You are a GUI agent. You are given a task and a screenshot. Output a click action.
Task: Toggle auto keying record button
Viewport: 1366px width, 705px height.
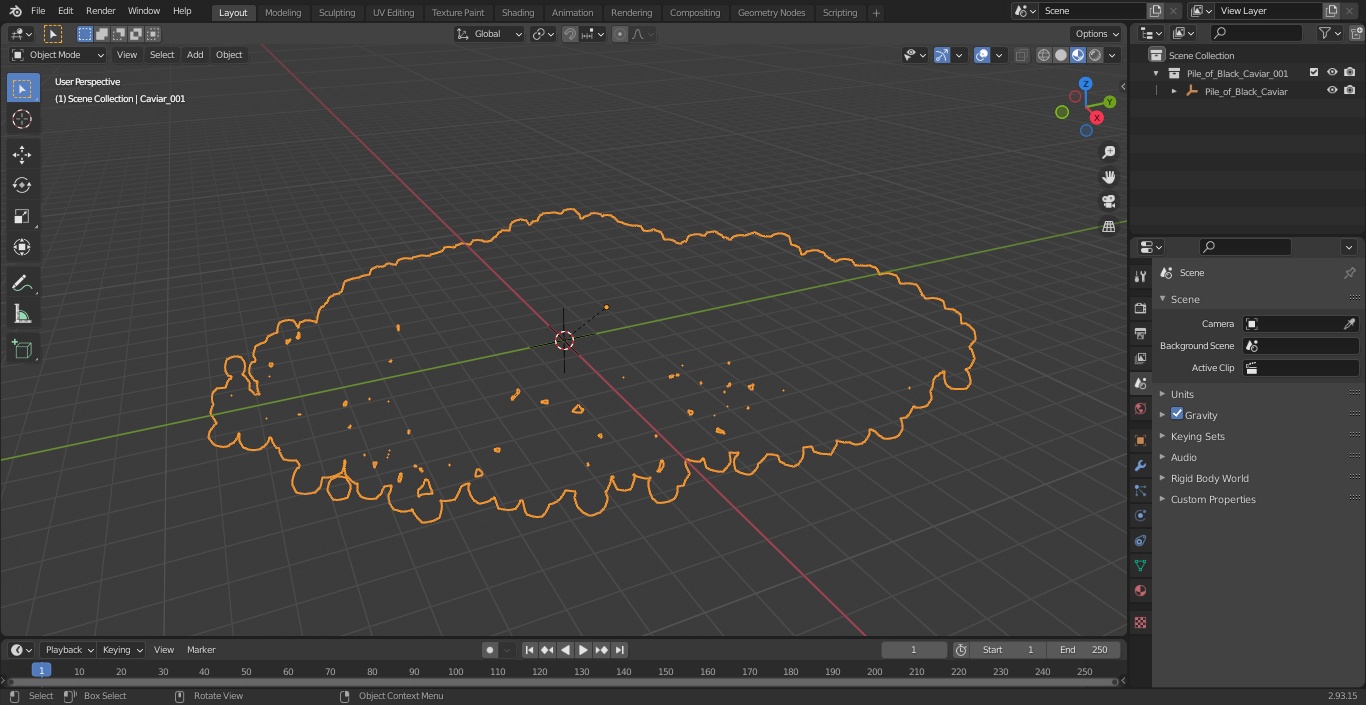[490, 650]
